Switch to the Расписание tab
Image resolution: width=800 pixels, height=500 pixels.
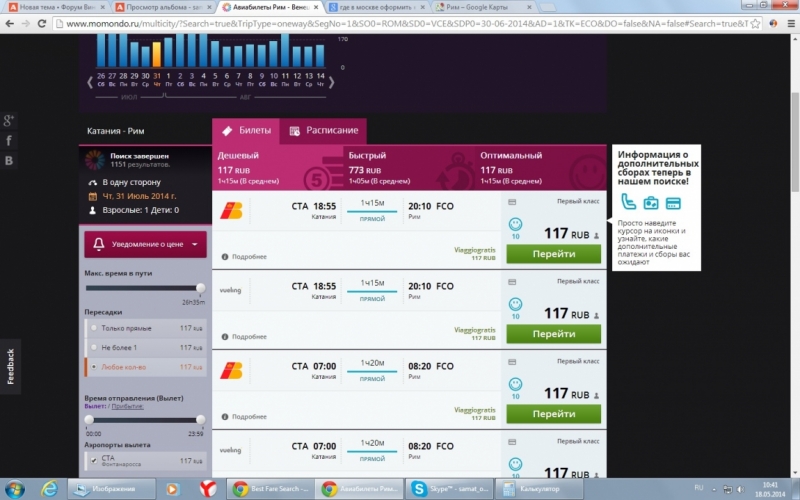click(x=323, y=131)
